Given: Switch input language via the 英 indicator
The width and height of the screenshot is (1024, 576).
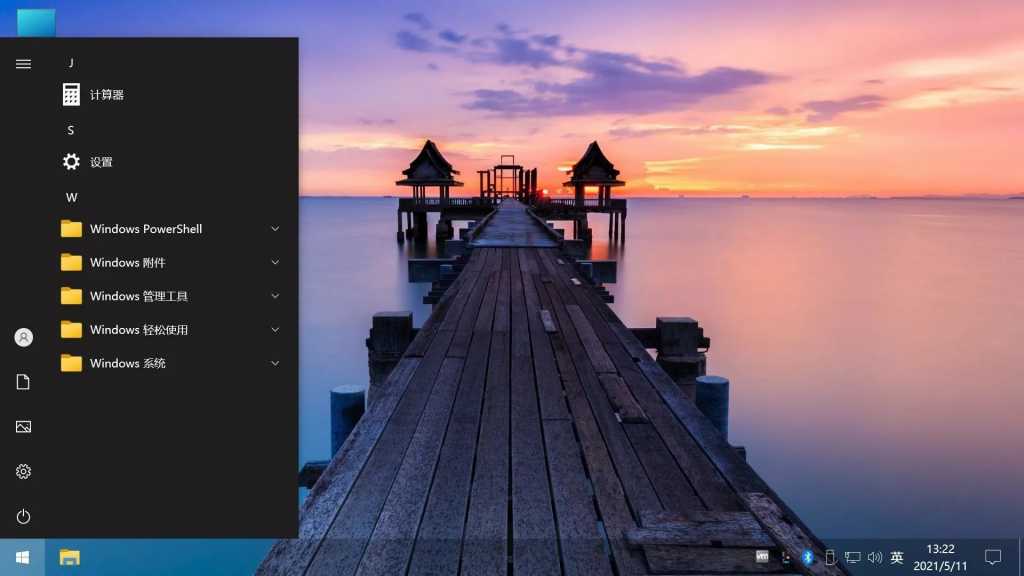Looking at the screenshot, I should point(897,557).
